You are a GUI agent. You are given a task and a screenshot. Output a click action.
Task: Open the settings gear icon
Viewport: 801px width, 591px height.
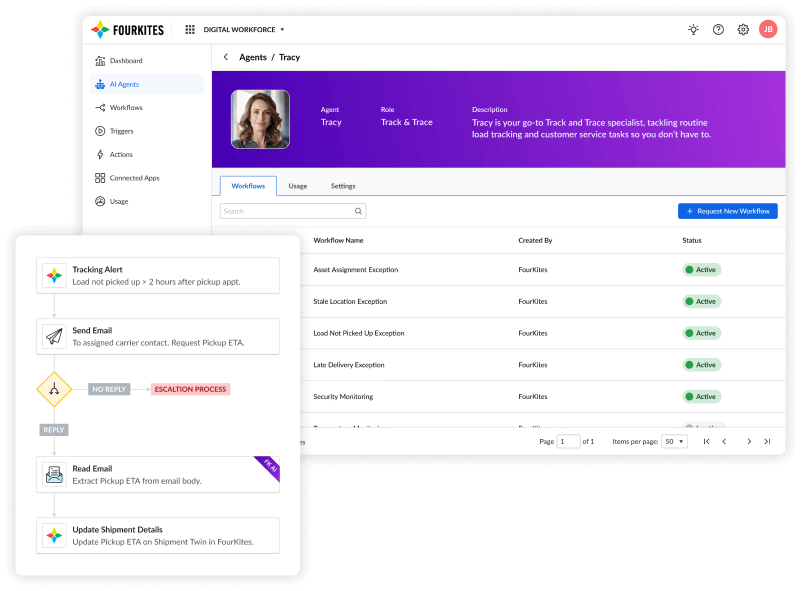pos(743,30)
